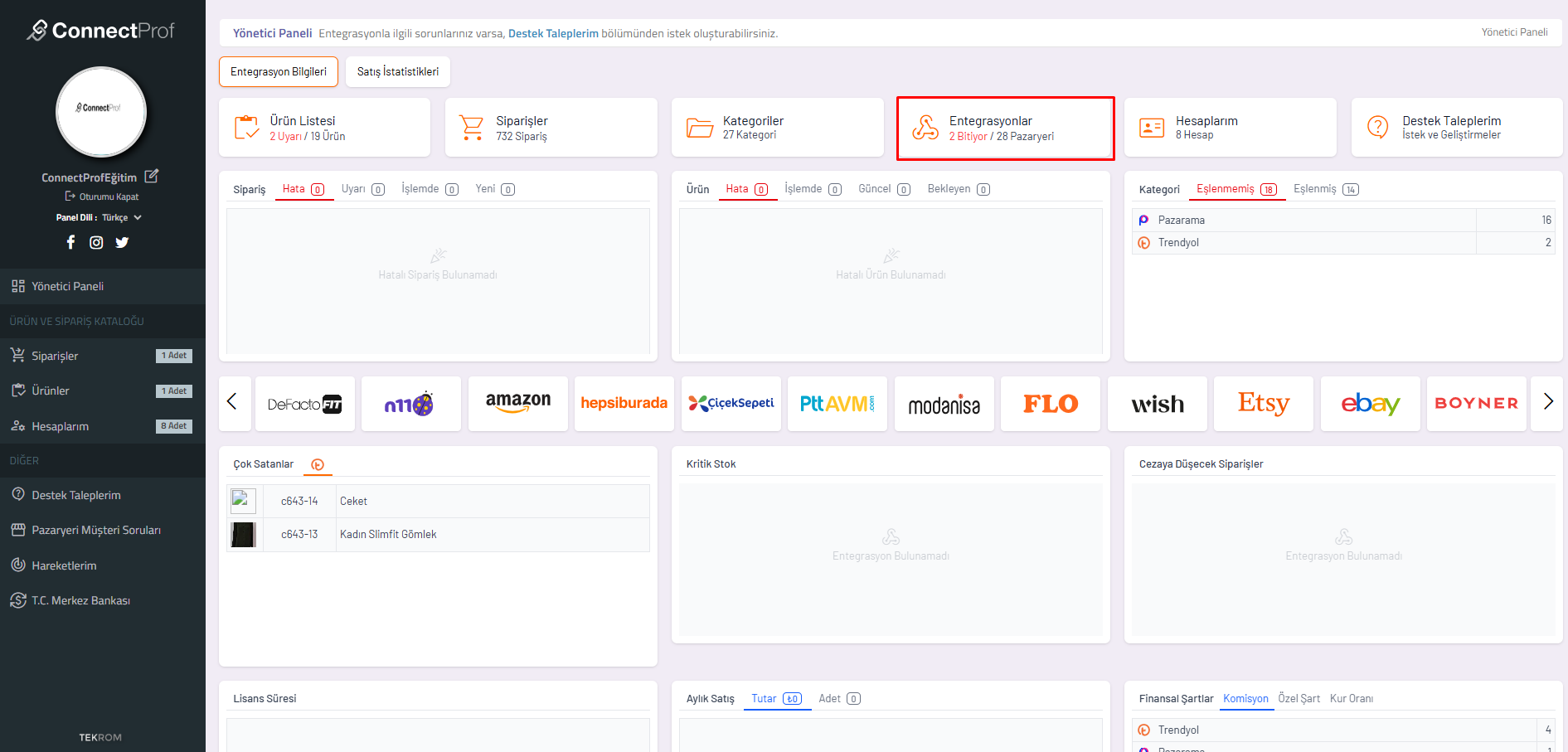Image resolution: width=1568 pixels, height=752 pixels.
Task: Click the Trendyol row under Finansal Şartlar
Action: point(1343,730)
